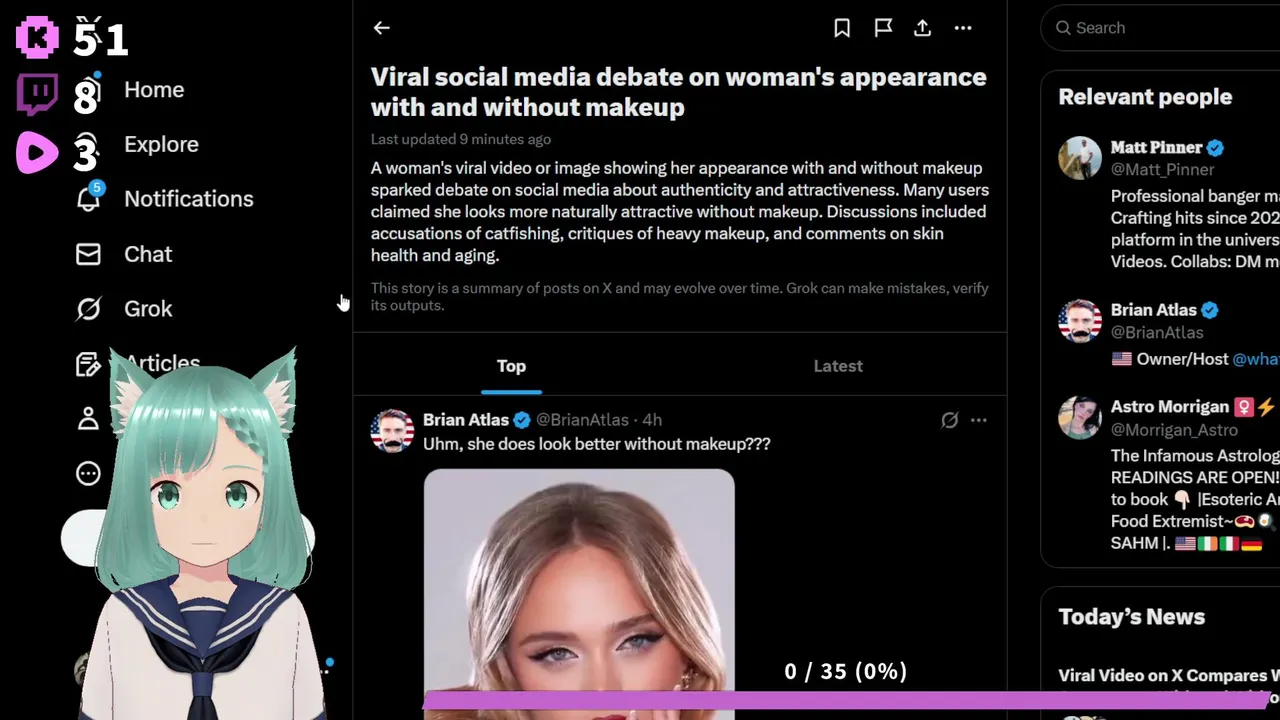Click post text 'Uhm, she does look better'
Image resolution: width=1280 pixels, height=720 pixels.
597,444
